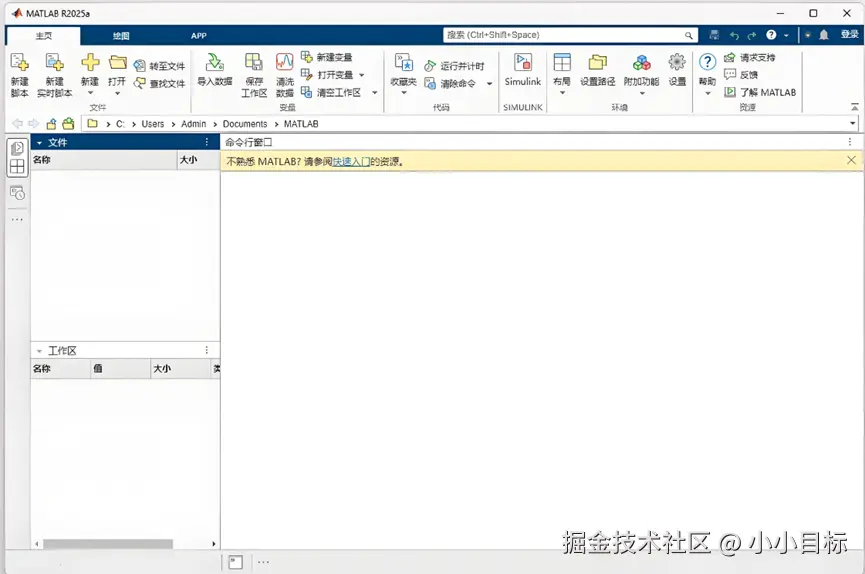Launch Simulink from the toolstrip

point(522,70)
